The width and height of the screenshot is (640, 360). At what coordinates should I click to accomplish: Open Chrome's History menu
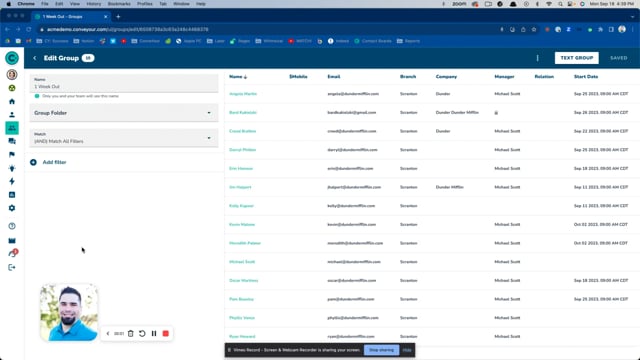[x=93, y=4]
